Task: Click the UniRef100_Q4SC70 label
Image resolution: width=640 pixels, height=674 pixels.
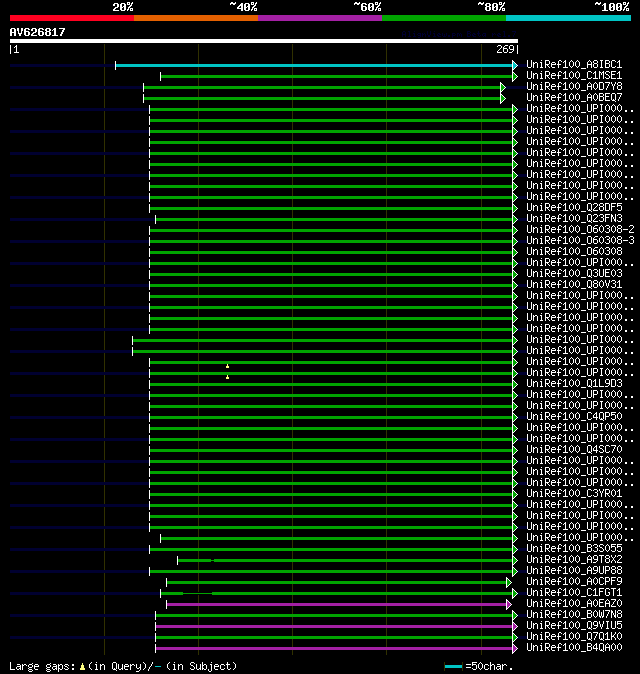Action: (x=574, y=450)
